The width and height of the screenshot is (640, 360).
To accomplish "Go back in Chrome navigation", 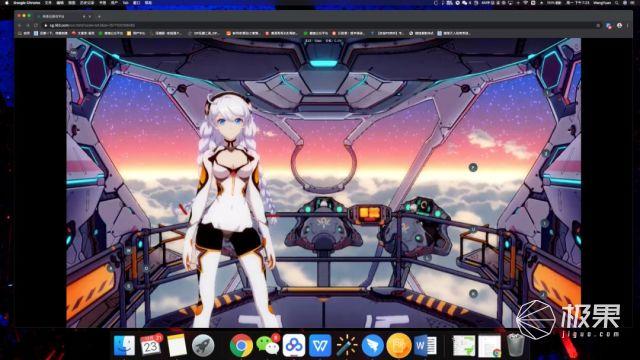I will 20,25.
